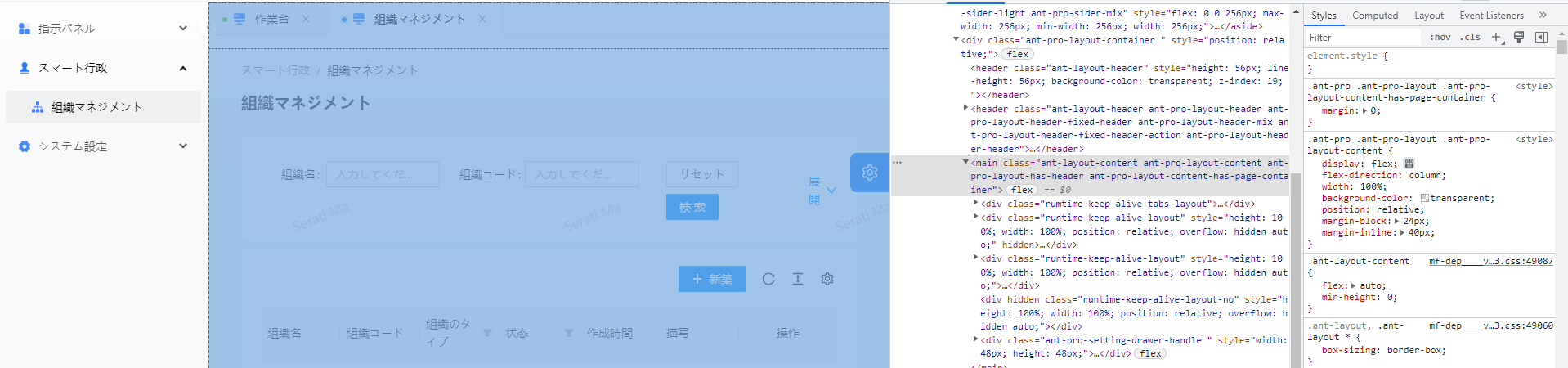Image resolution: width=1568 pixels, height=368 pixels.
Task: Expand runtime-keep-alive-tabs-layout div node
Action: 975,203
